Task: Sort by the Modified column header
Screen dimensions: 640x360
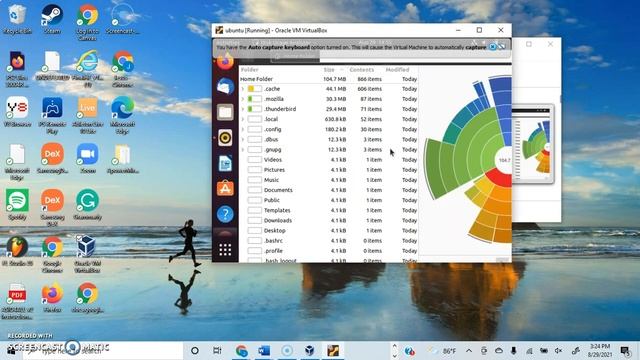Action: click(397, 70)
